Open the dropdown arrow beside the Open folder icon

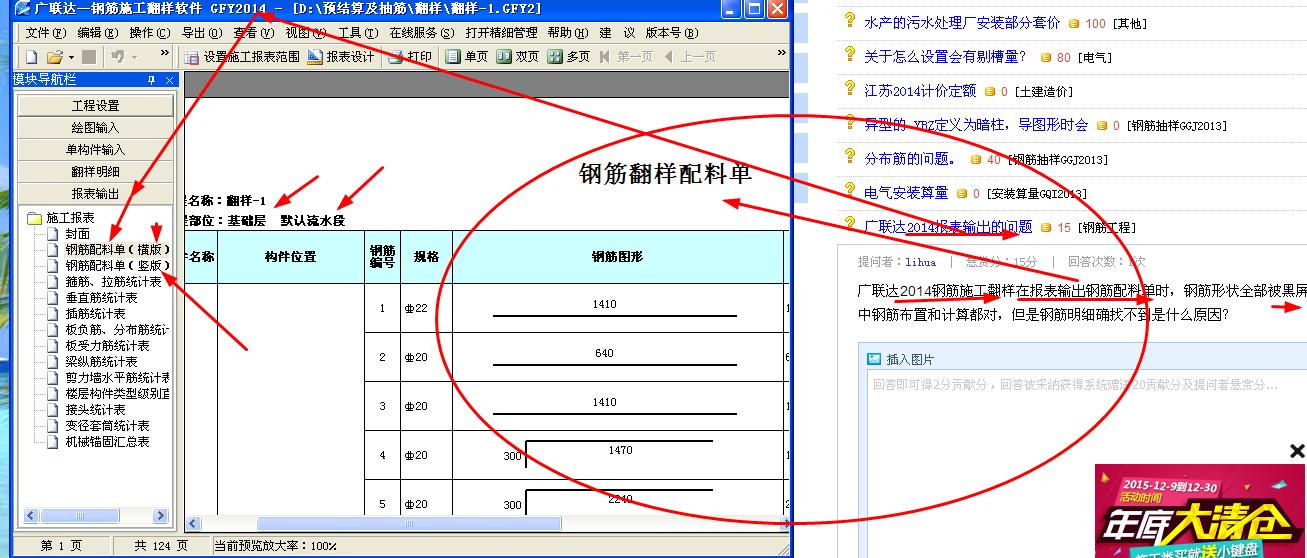(x=71, y=57)
